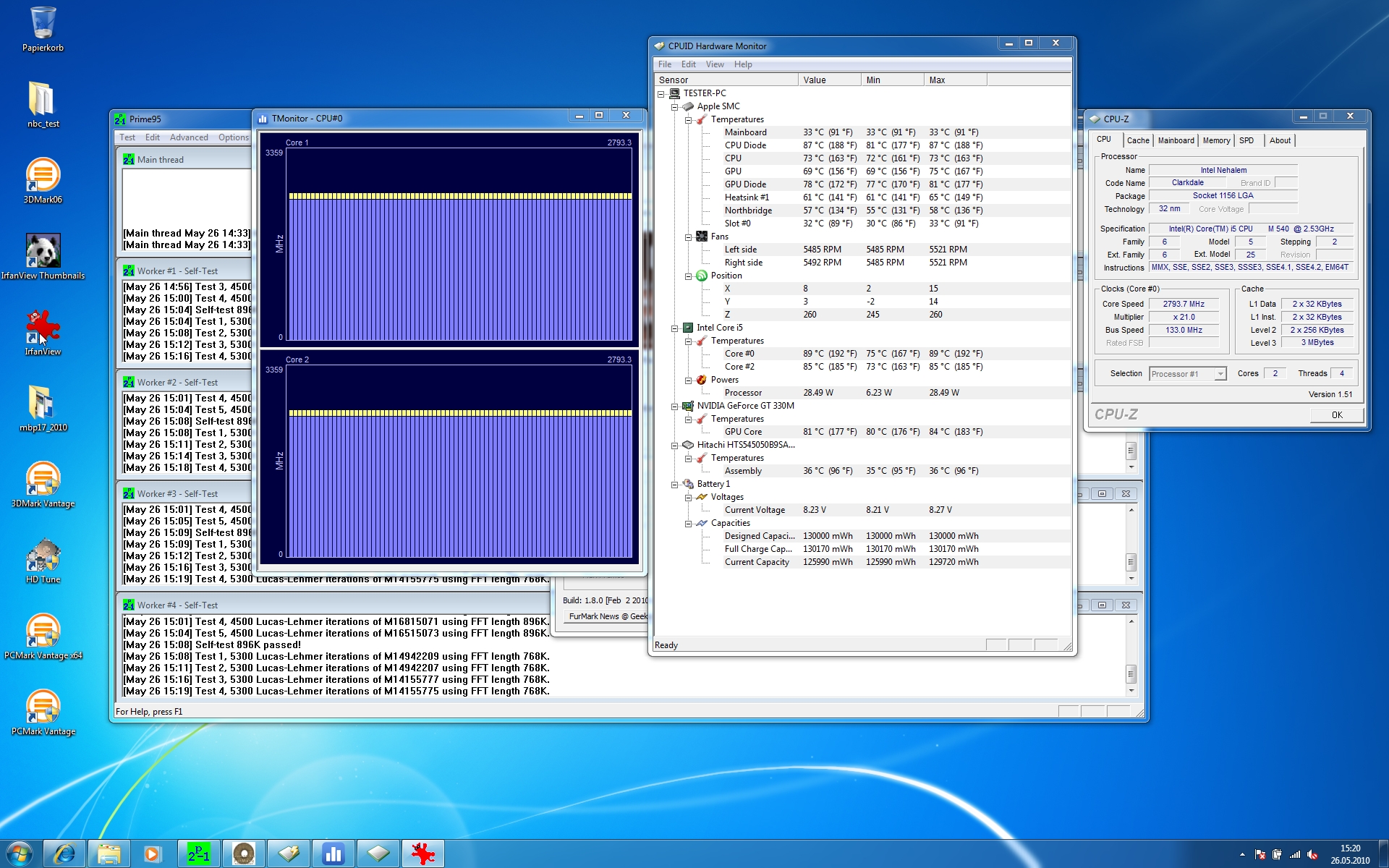The height and width of the screenshot is (868, 1389).
Task: Collapse the Intel Core i5 node
Action: pyautogui.click(x=674, y=328)
